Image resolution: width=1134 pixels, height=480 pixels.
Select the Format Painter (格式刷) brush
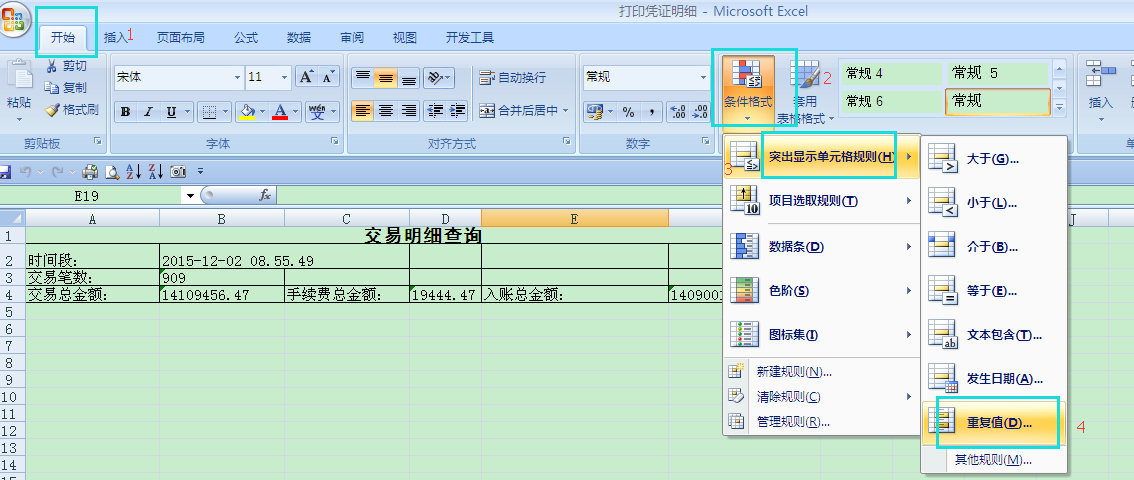point(71,110)
